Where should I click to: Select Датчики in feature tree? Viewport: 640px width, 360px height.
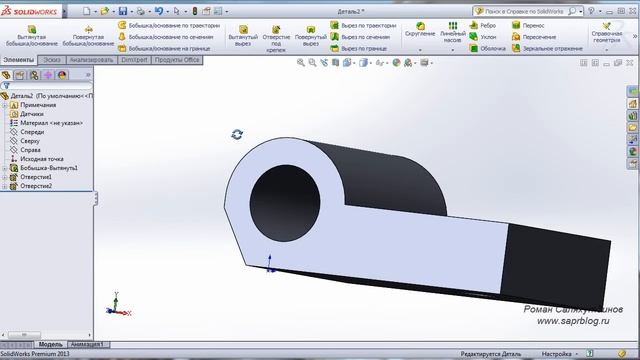pyautogui.click(x=31, y=114)
